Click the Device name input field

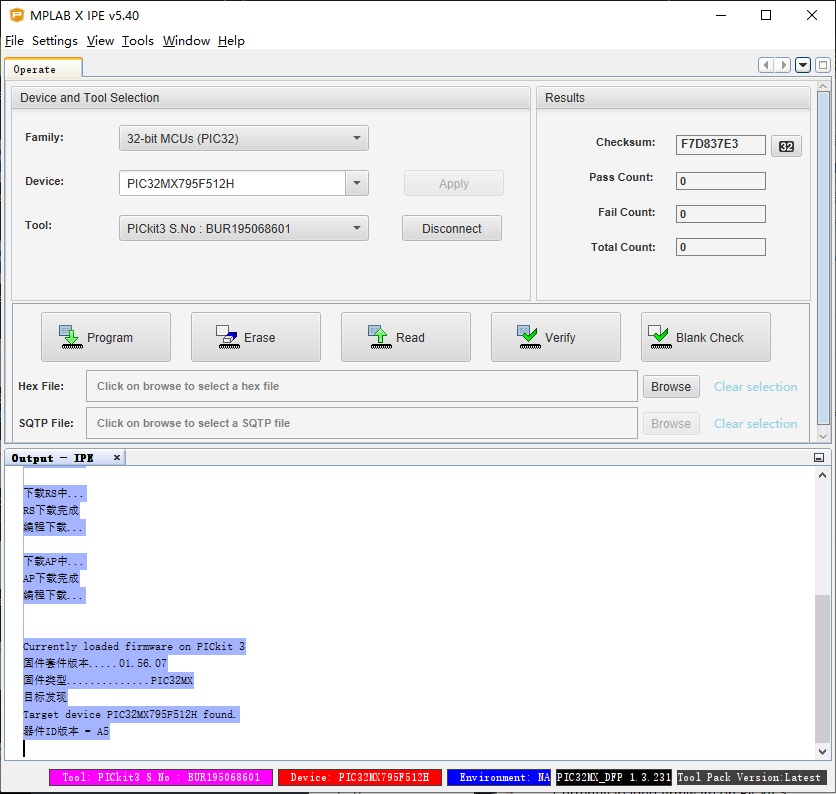232,183
